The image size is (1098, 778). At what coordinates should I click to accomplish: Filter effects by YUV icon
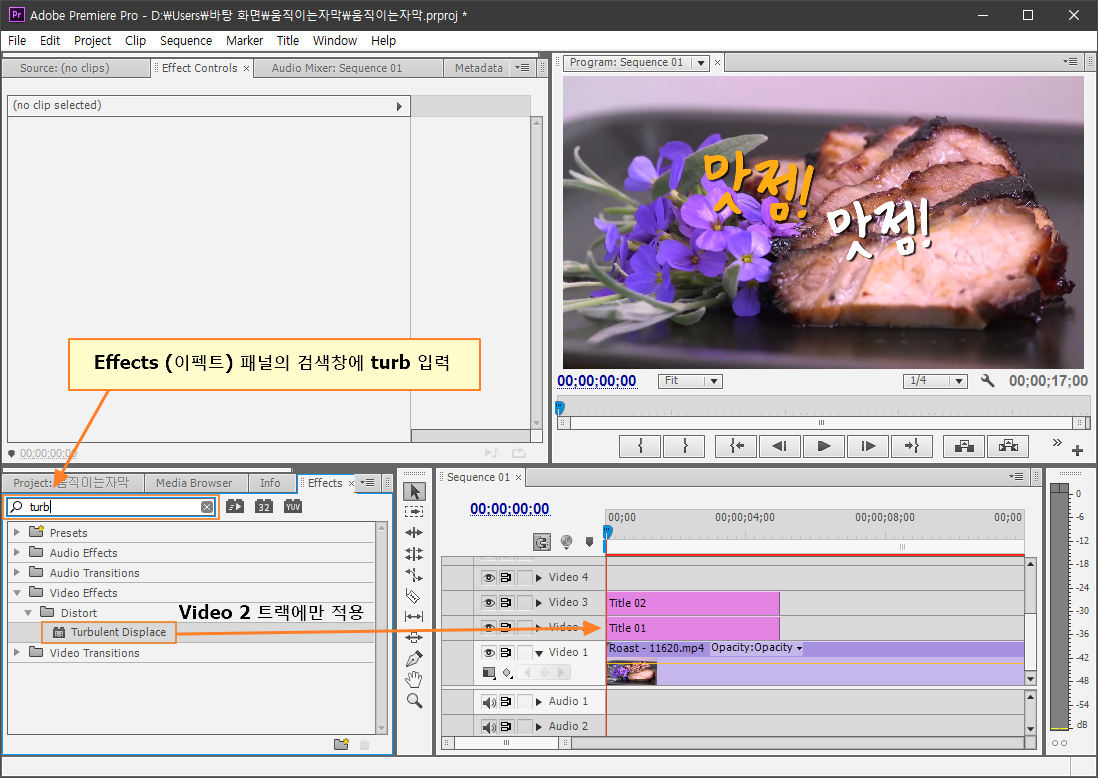point(293,506)
